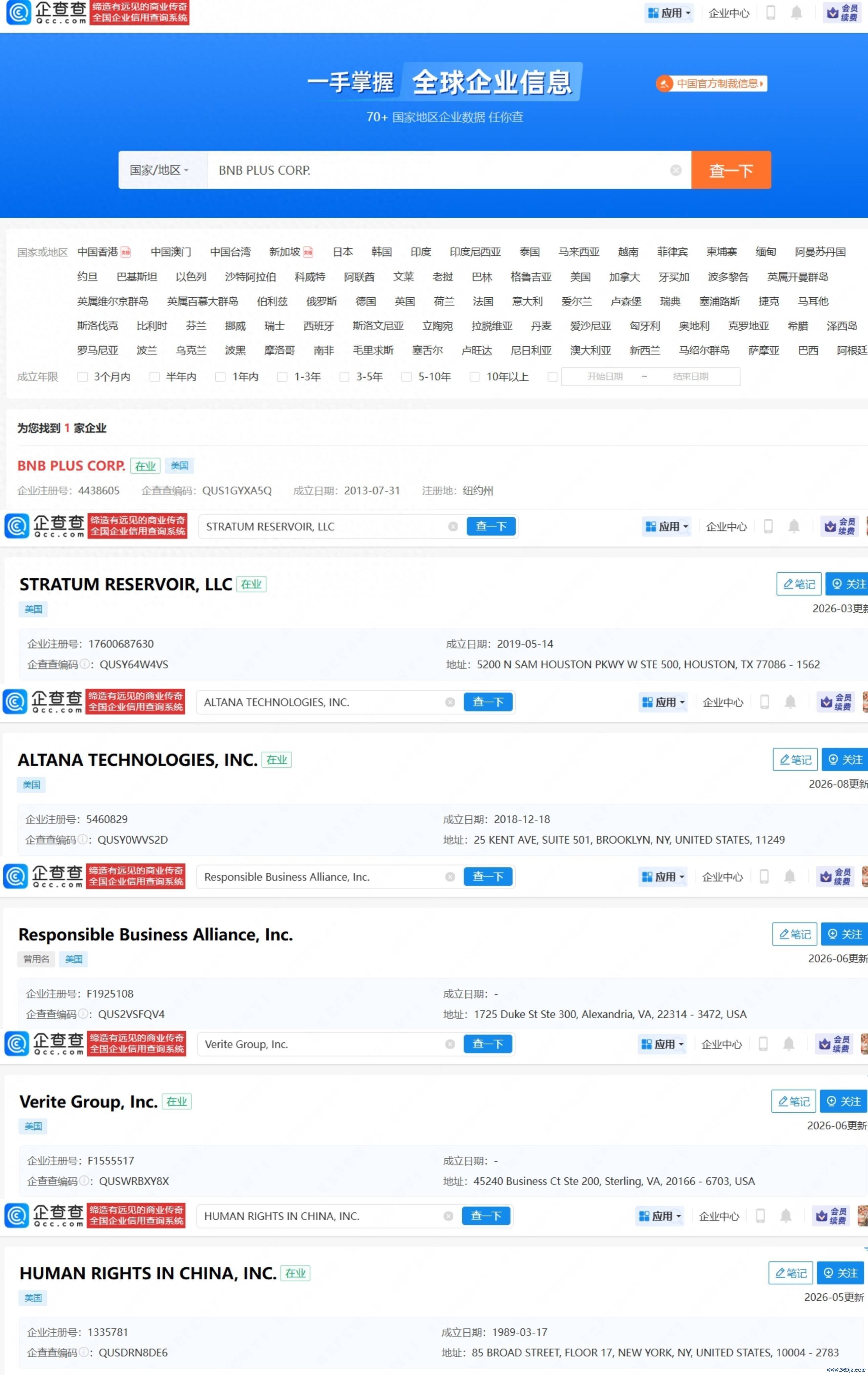Open the 中国官方制裁信息 link
This screenshot has height=1375, width=868.
711,83
